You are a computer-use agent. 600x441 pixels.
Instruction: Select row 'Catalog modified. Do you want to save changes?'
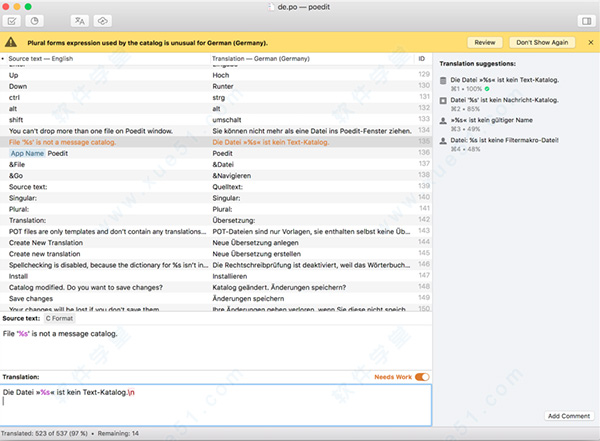click(216, 287)
